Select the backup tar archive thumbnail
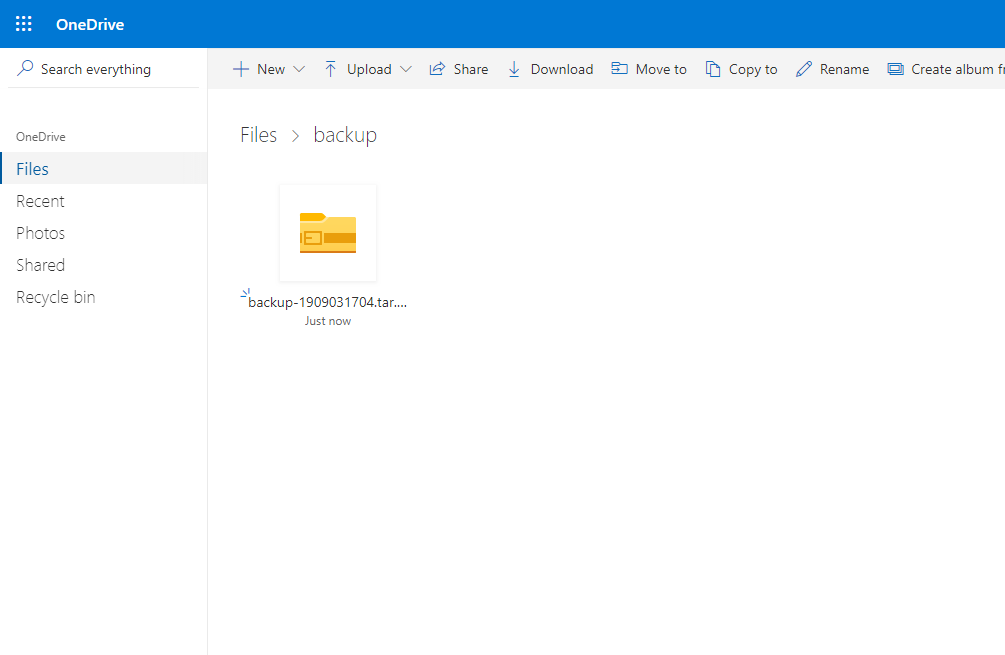1005x655 pixels. pyautogui.click(x=328, y=233)
